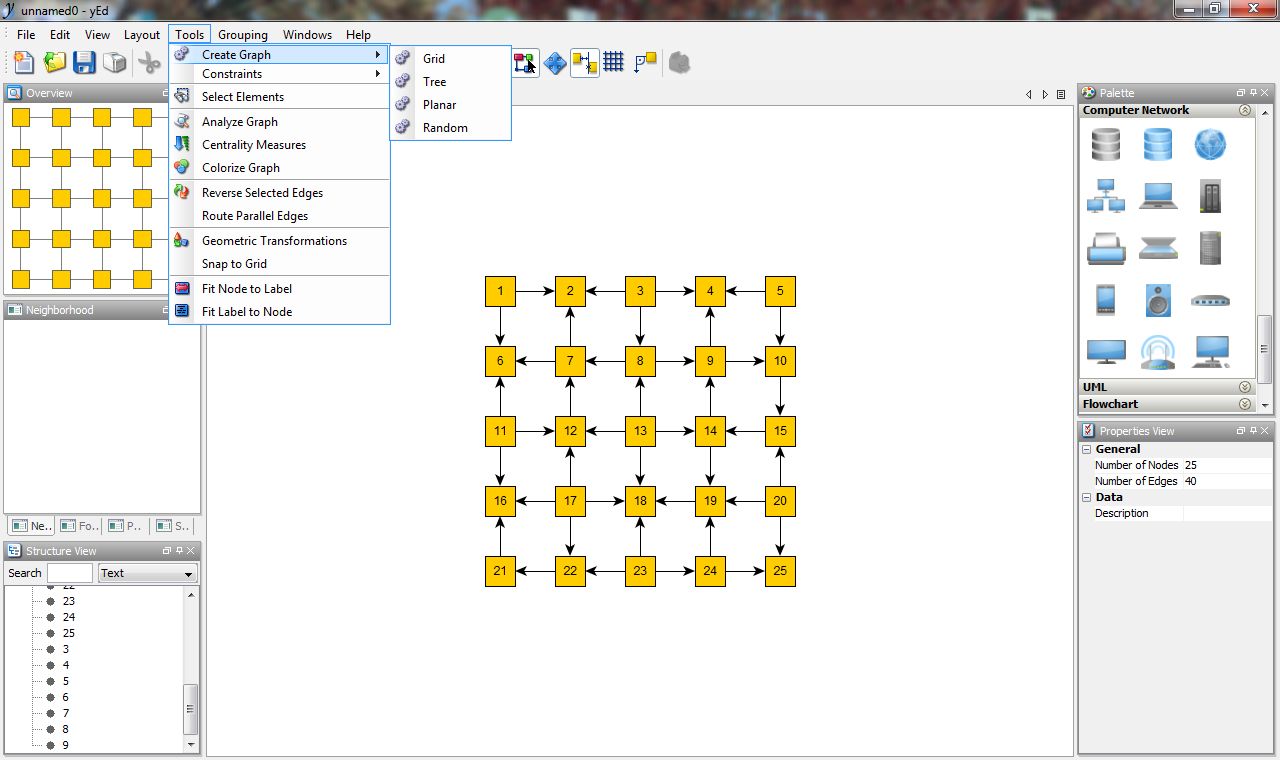Select the dark server tower palette icon
Screen dimensions: 1280x760
tap(1210, 196)
